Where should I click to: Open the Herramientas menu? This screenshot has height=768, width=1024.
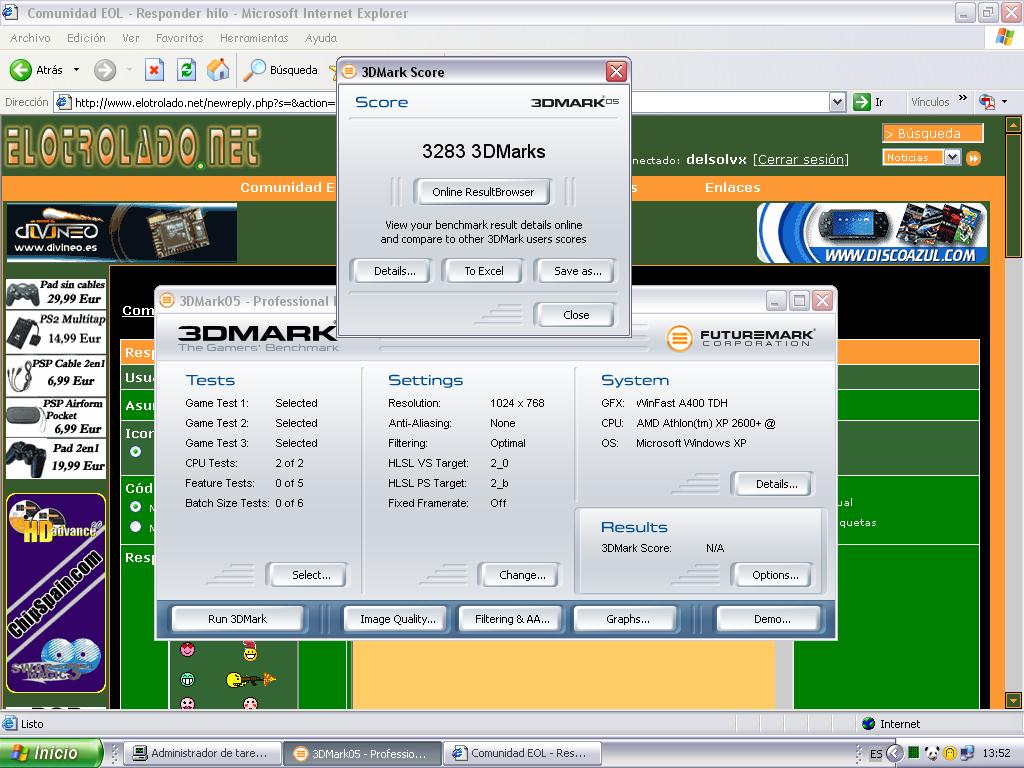point(254,38)
